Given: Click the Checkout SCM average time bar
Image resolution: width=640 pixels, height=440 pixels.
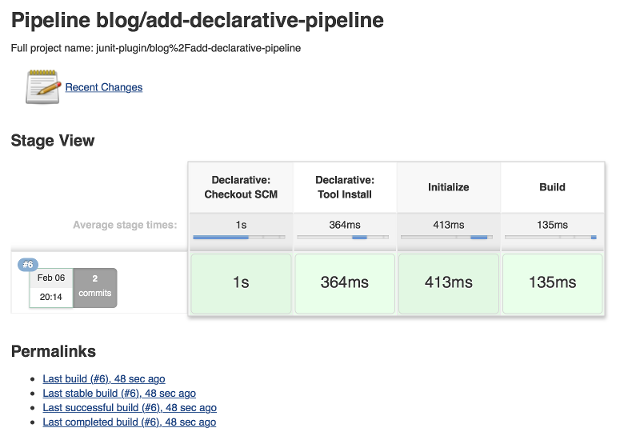Looking at the screenshot, I should (x=241, y=238).
